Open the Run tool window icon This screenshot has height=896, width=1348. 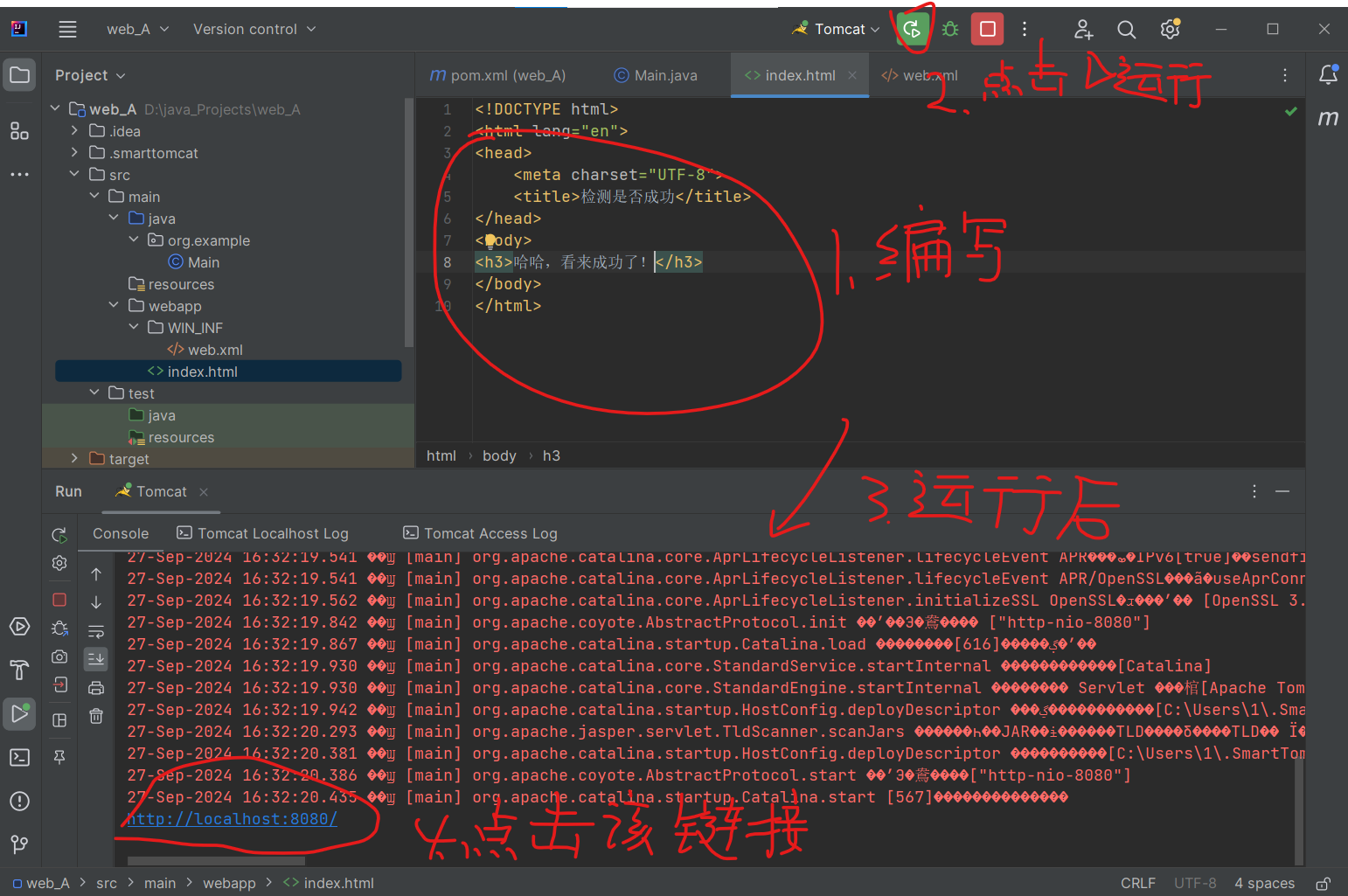19,713
